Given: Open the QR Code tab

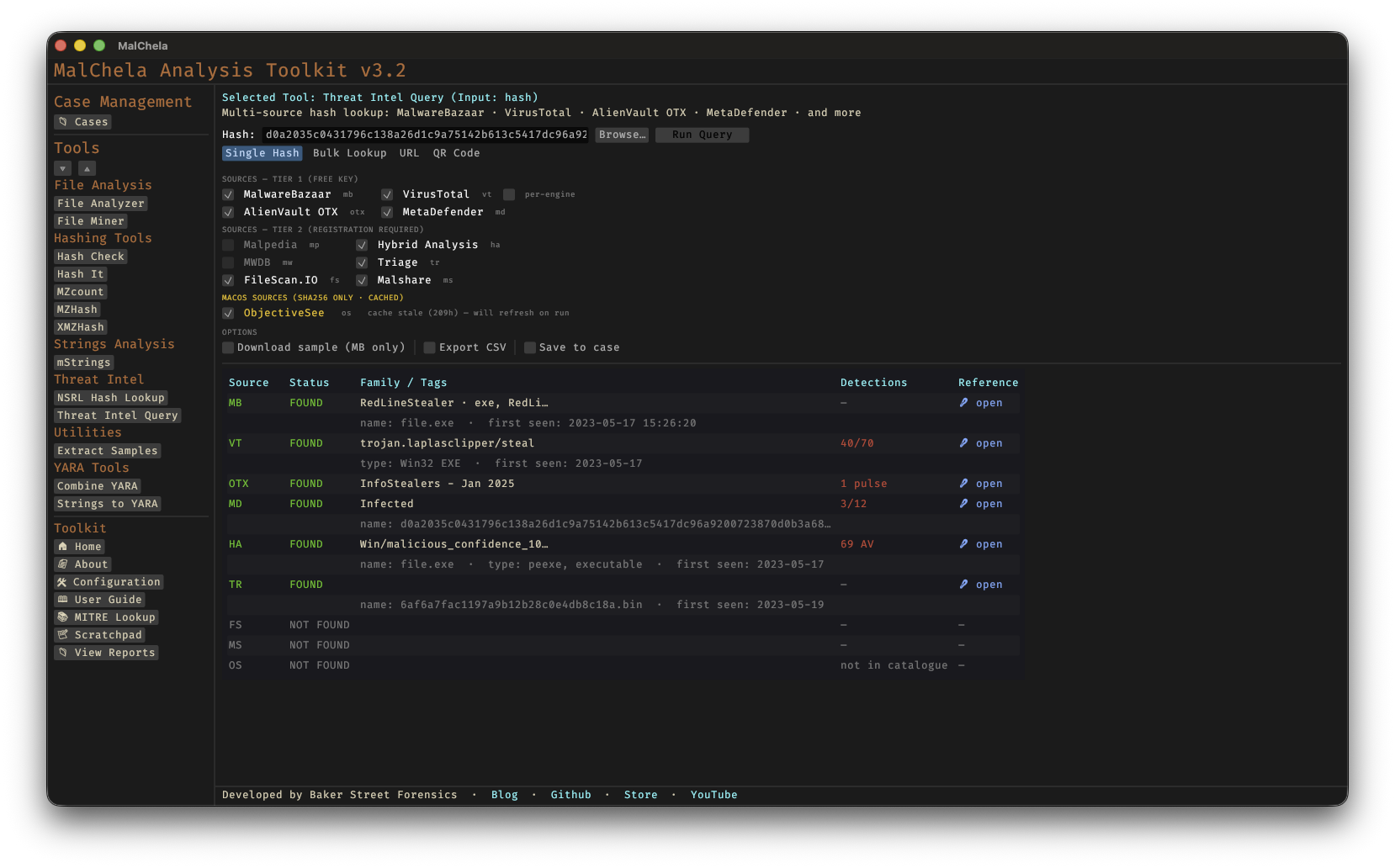Looking at the screenshot, I should click(456, 153).
